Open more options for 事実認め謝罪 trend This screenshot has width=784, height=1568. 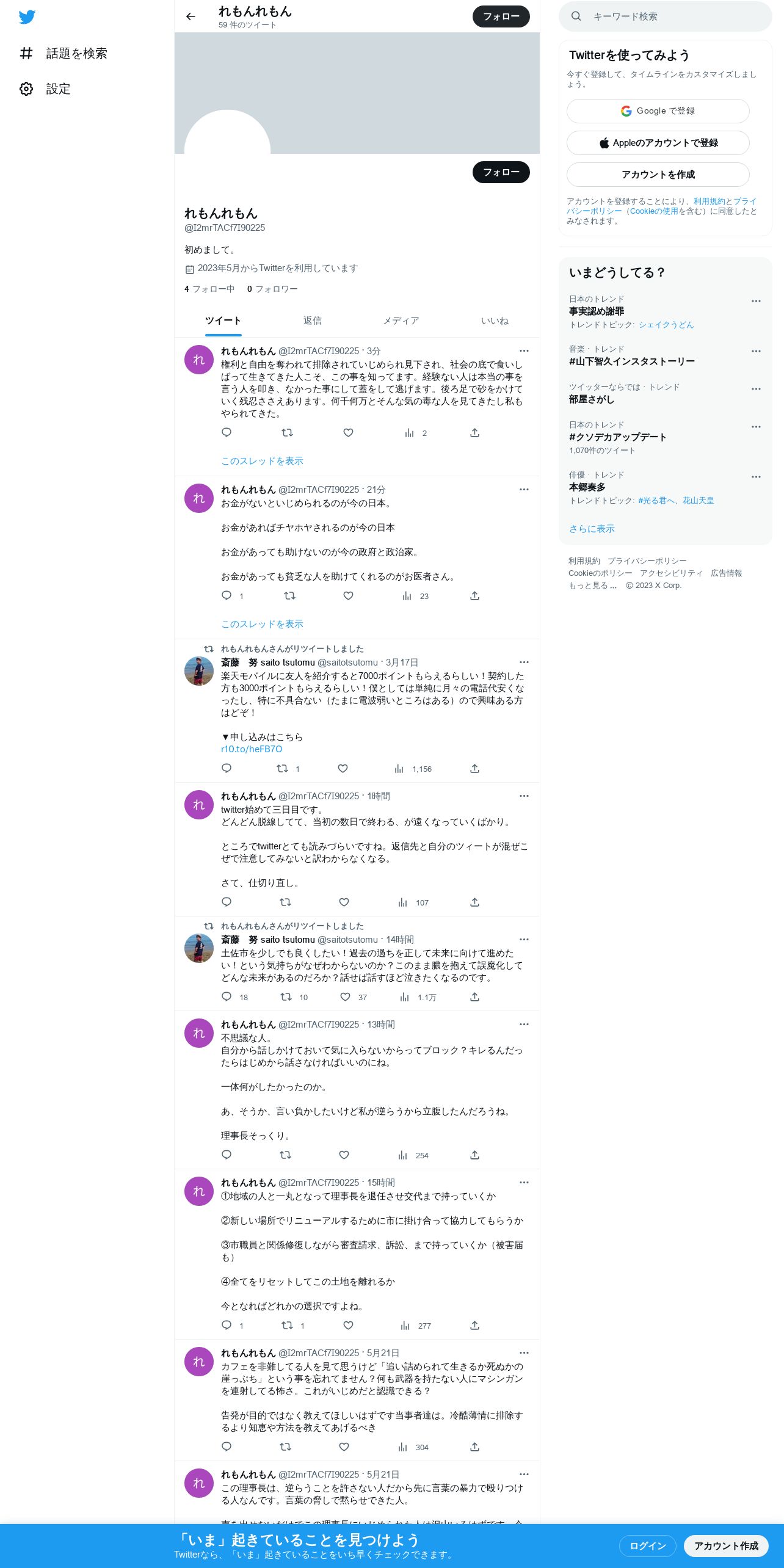pyautogui.click(x=756, y=301)
